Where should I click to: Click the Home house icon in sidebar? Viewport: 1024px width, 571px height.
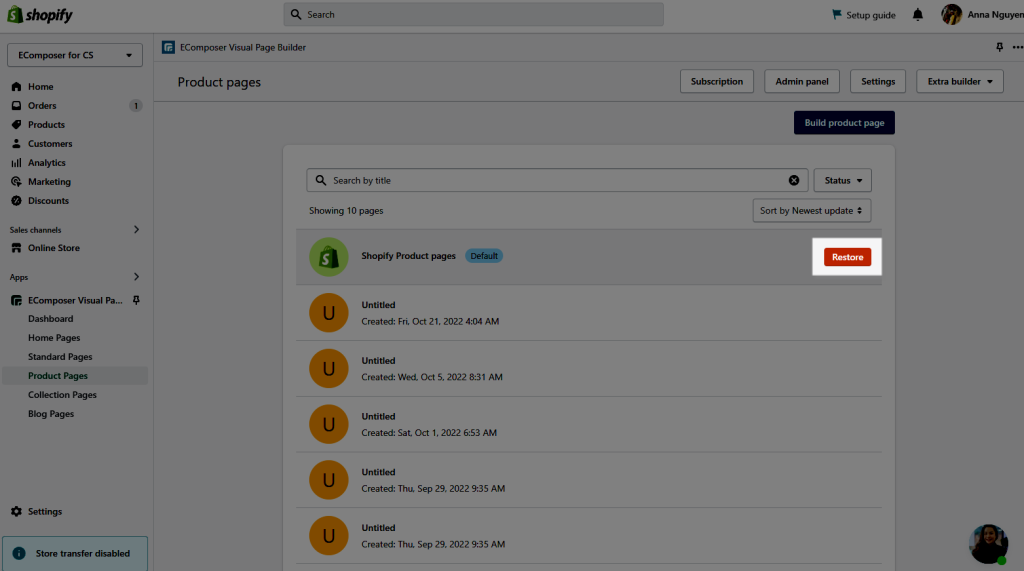pos(16,86)
